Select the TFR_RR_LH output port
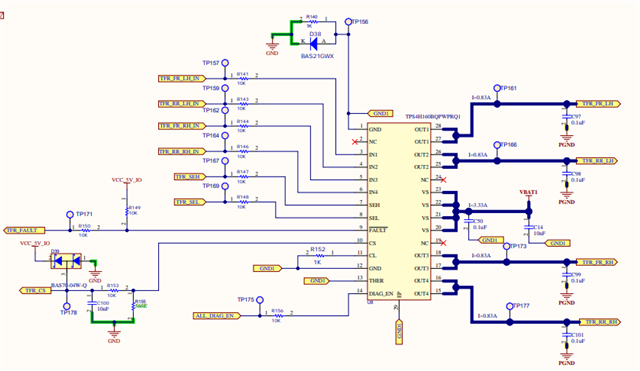This screenshot has width=640, height=371. coord(597,161)
